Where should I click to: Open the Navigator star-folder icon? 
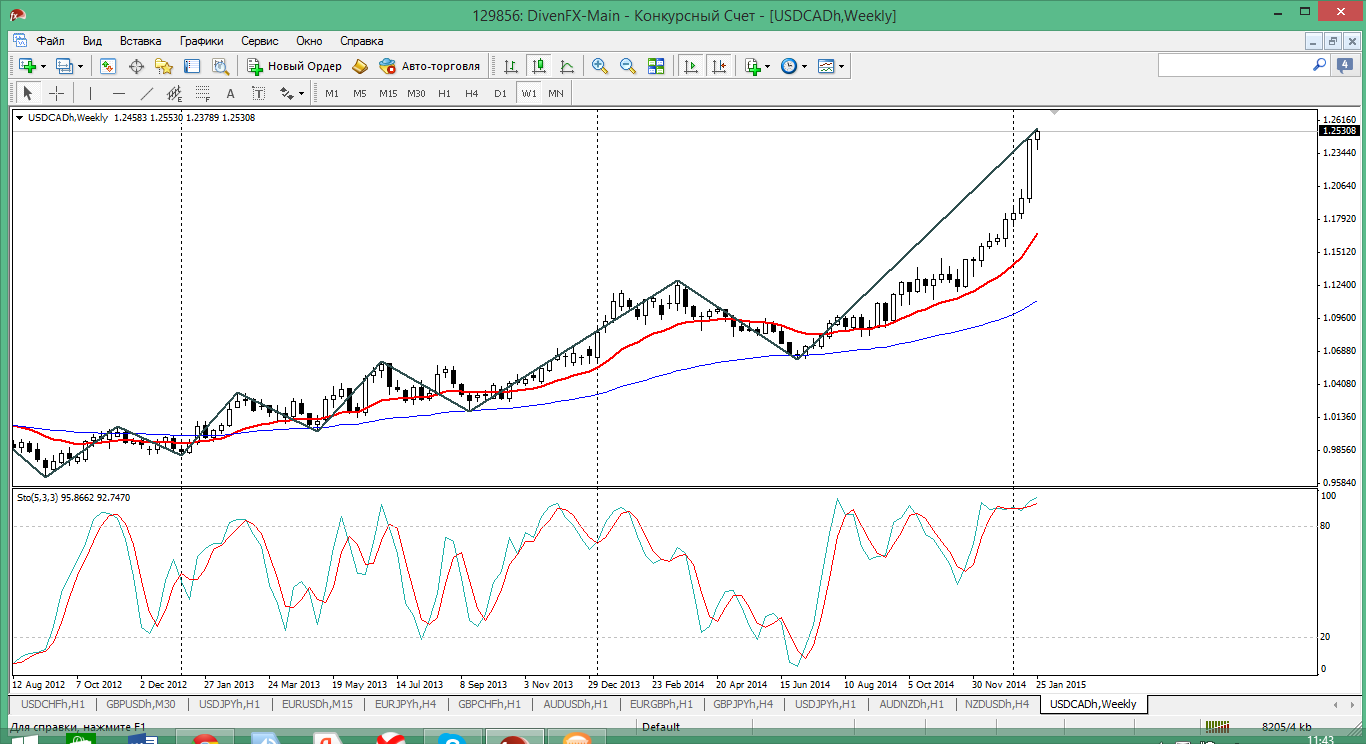pyautogui.click(x=164, y=66)
